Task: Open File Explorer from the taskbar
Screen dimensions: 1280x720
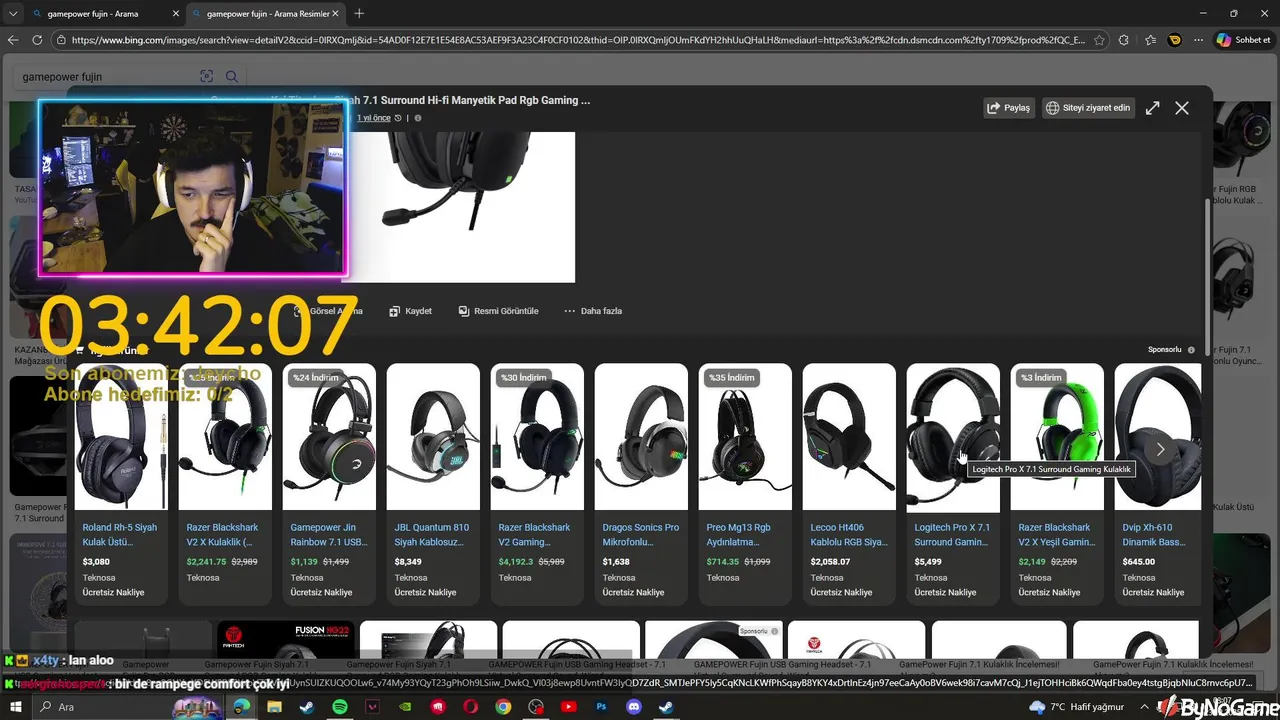Action: coord(274,707)
